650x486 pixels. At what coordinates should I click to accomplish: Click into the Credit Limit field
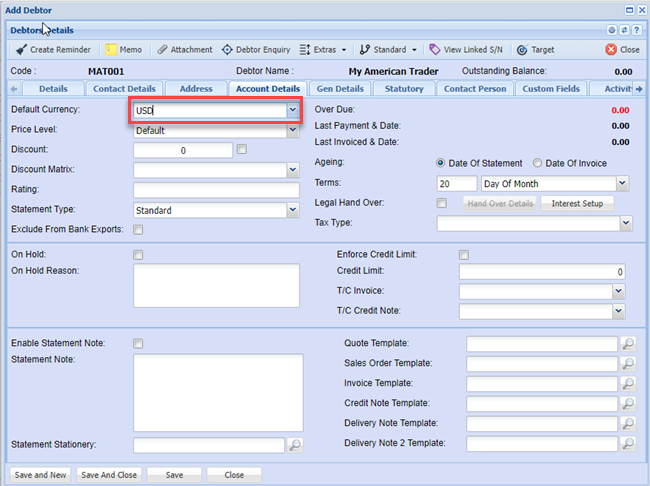click(542, 272)
